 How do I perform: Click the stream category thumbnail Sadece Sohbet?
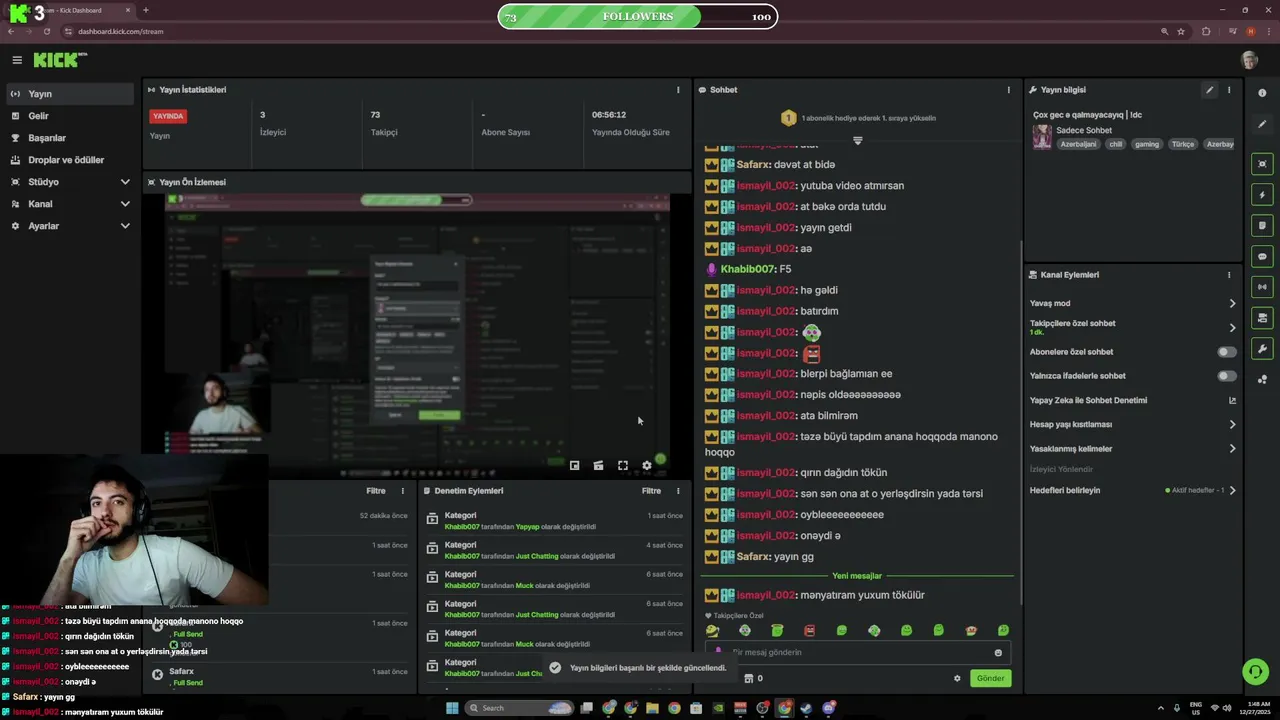(x=1042, y=137)
